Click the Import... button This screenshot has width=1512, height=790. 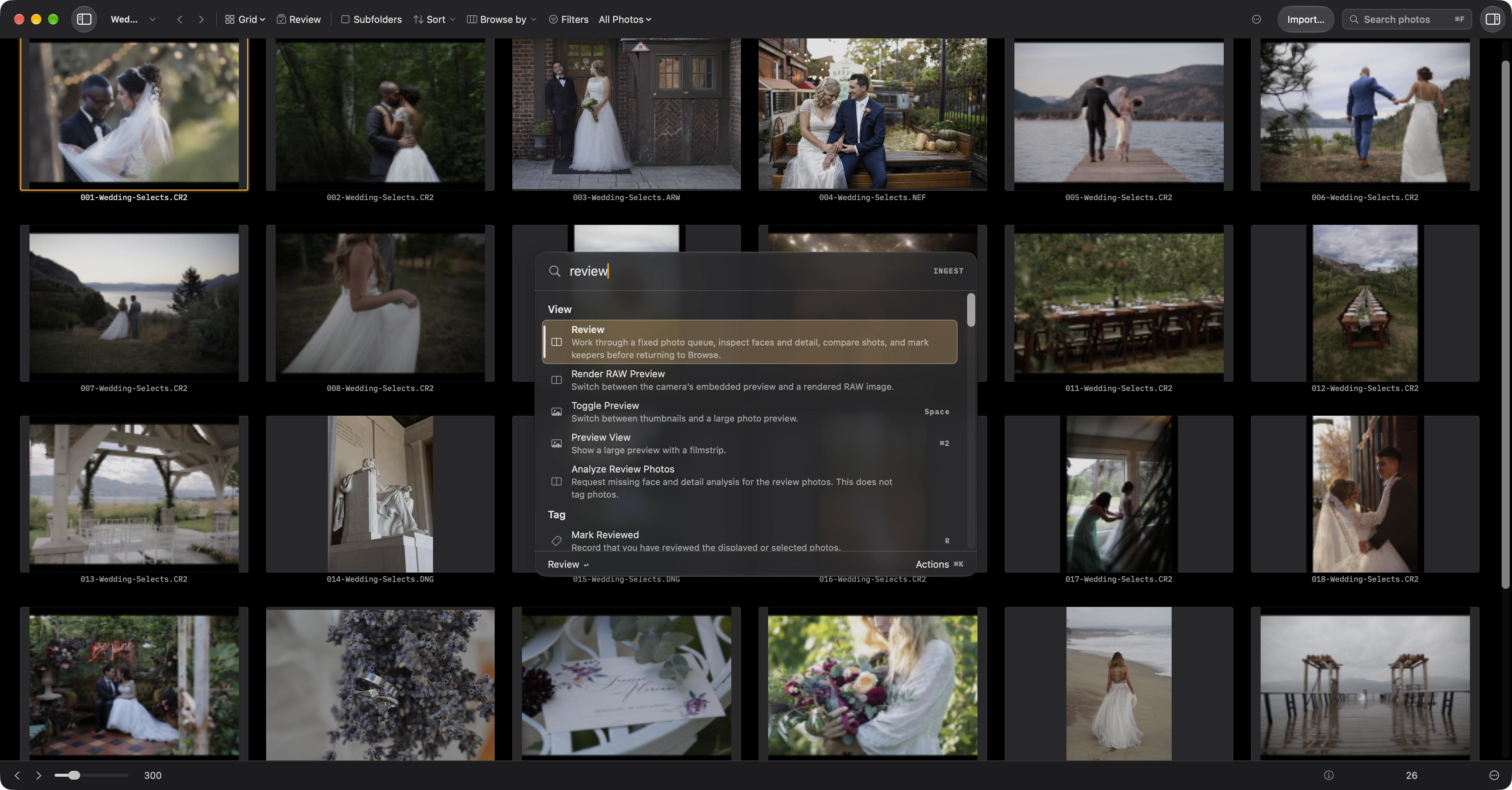tap(1305, 19)
